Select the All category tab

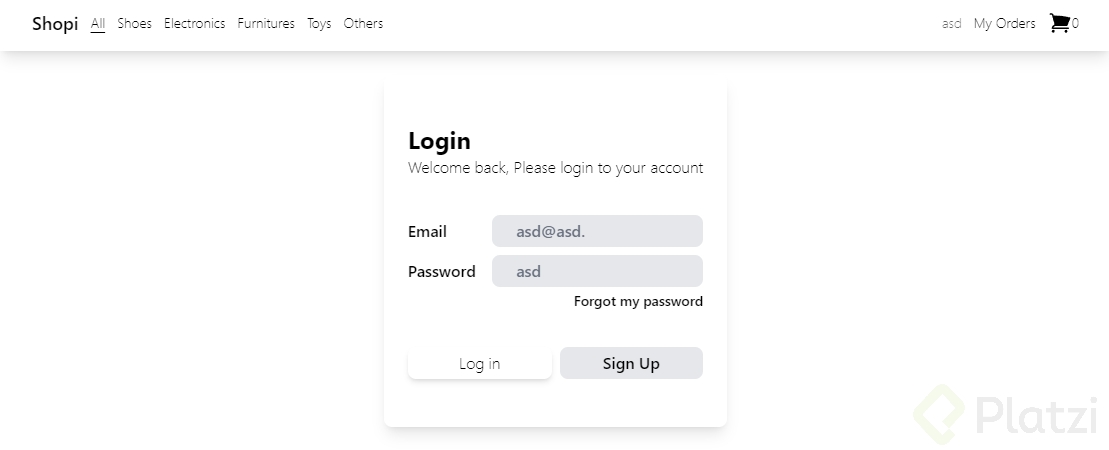click(x=98, y=24)
